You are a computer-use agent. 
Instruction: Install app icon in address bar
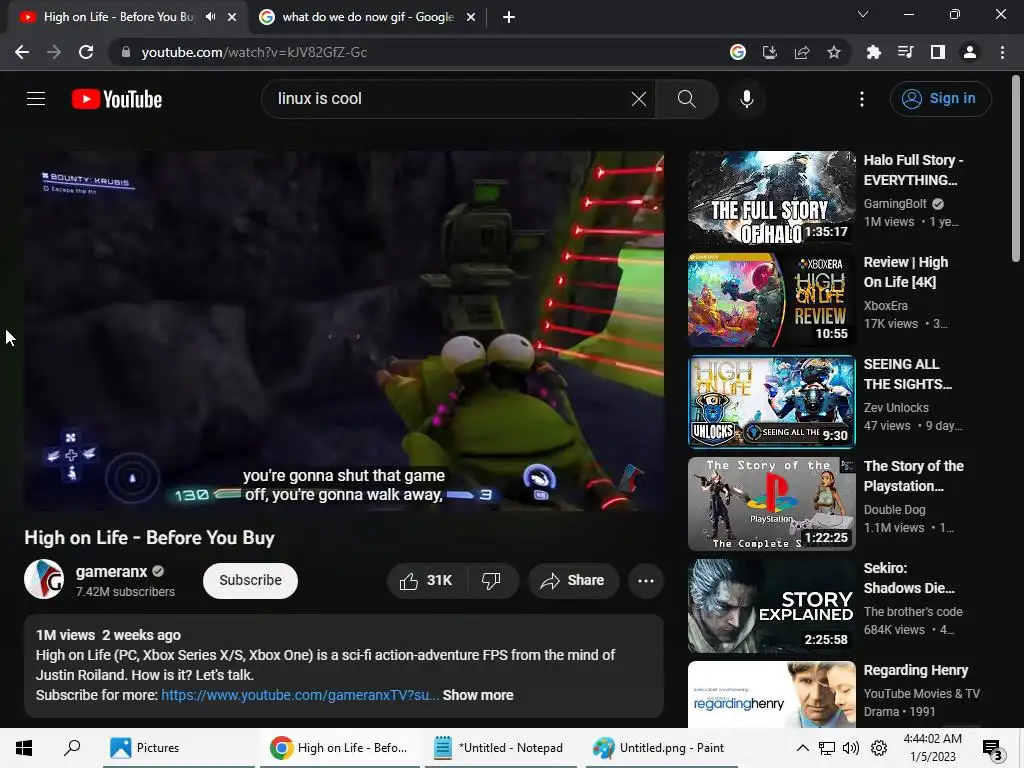point(769,52)
